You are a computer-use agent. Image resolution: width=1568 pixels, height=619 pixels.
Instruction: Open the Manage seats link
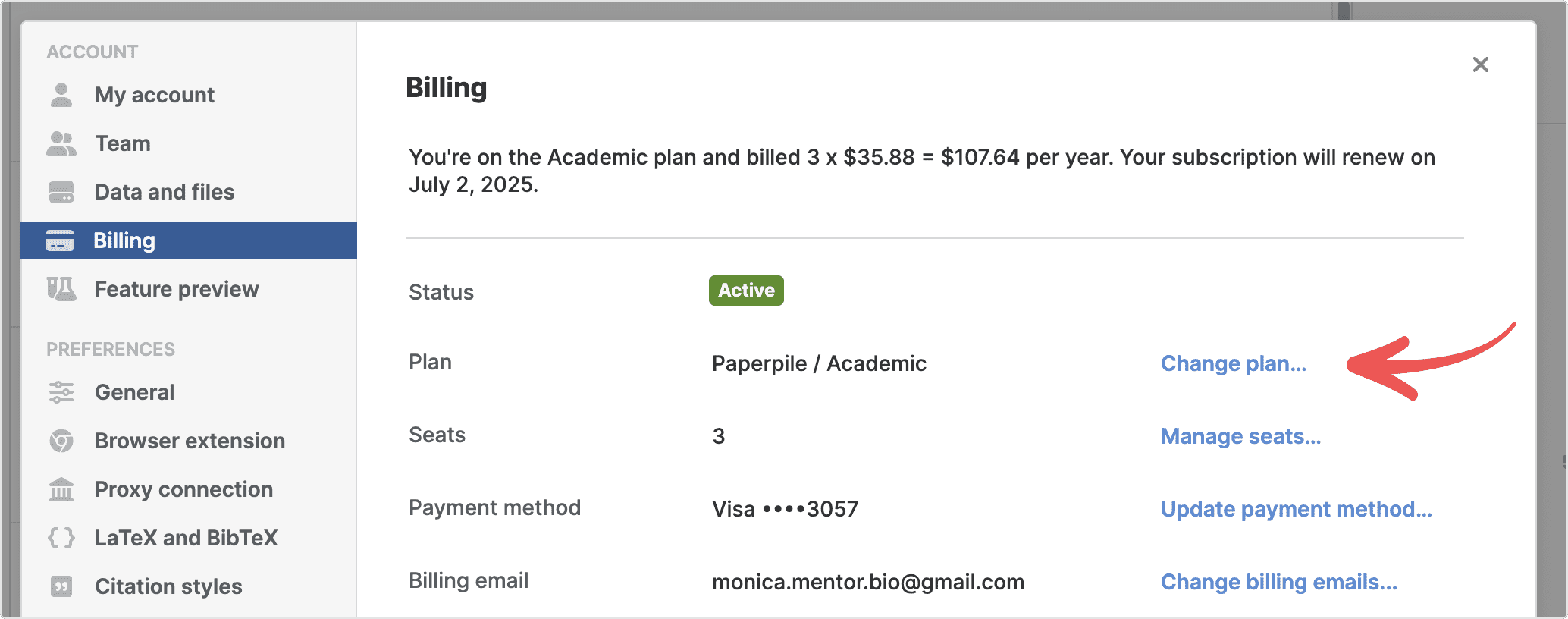pos(1240,436)
